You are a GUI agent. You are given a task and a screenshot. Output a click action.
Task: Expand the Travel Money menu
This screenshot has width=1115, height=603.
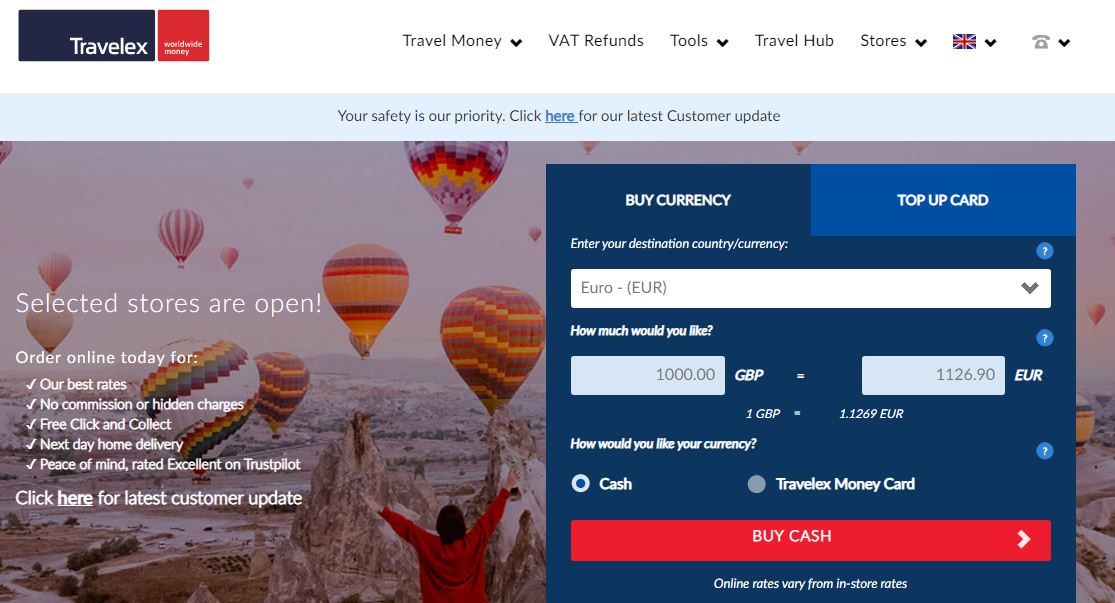[462, 41]
